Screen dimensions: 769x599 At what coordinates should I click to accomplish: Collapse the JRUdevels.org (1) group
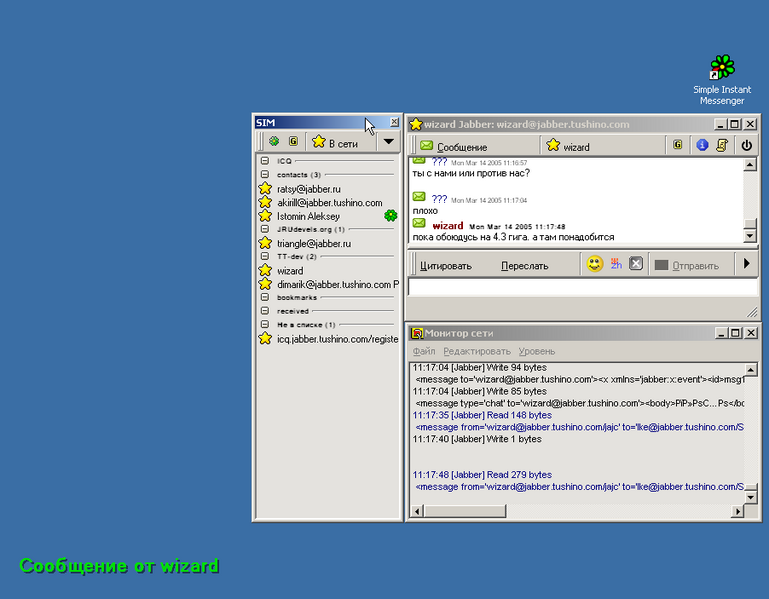coord(265,229)
